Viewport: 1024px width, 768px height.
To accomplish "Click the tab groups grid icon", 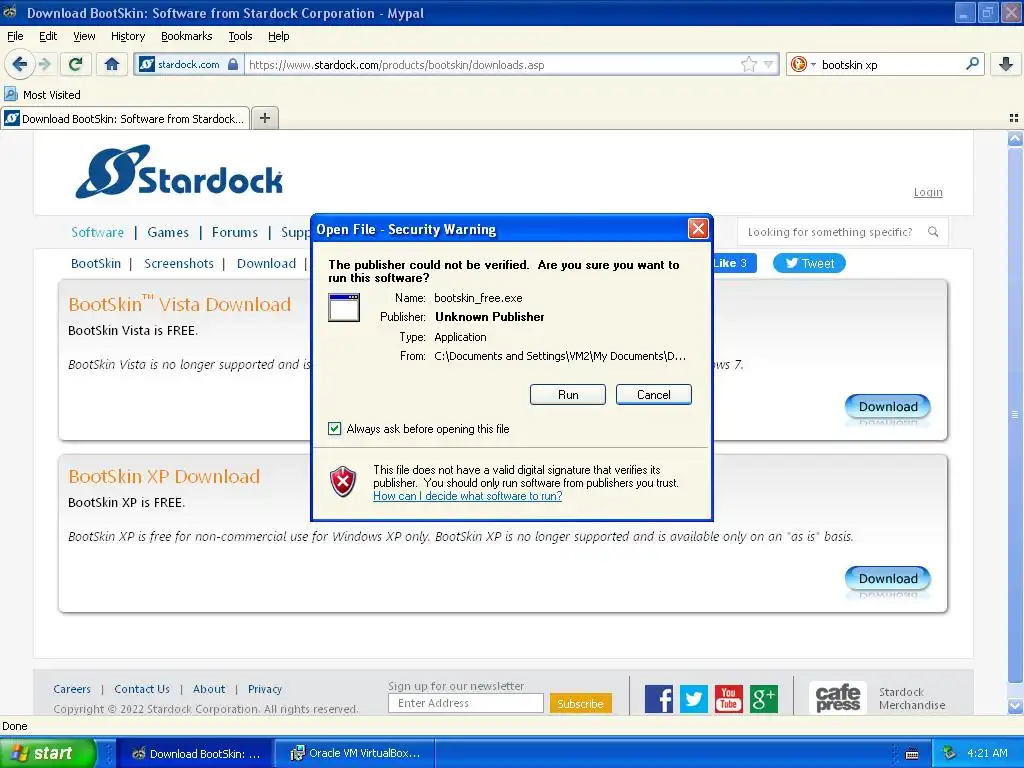I will (1014, 118).
